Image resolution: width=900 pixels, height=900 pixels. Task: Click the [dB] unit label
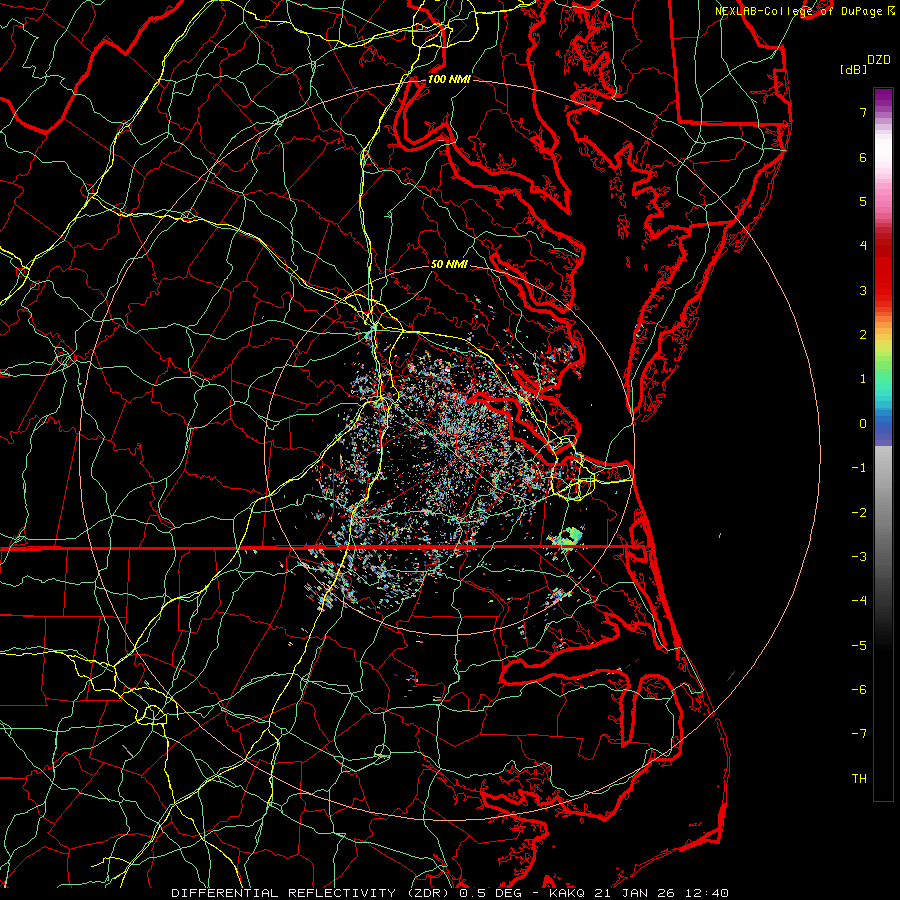tap(853, 69)
